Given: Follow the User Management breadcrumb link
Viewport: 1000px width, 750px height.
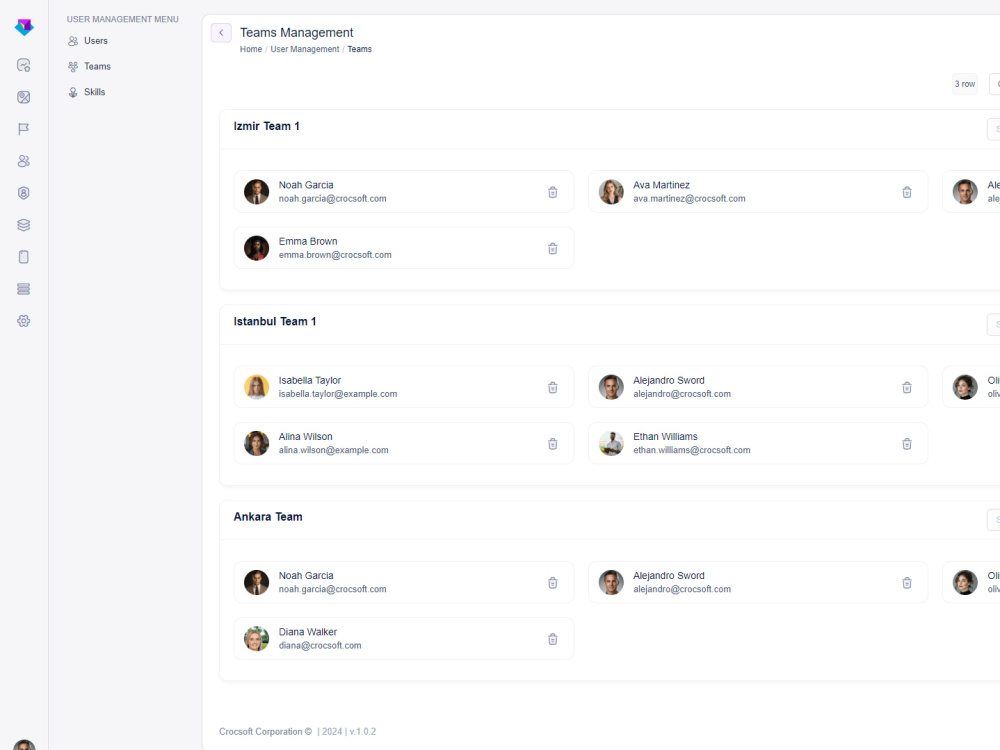Looking at the screenshot, I should click(304, 49).
